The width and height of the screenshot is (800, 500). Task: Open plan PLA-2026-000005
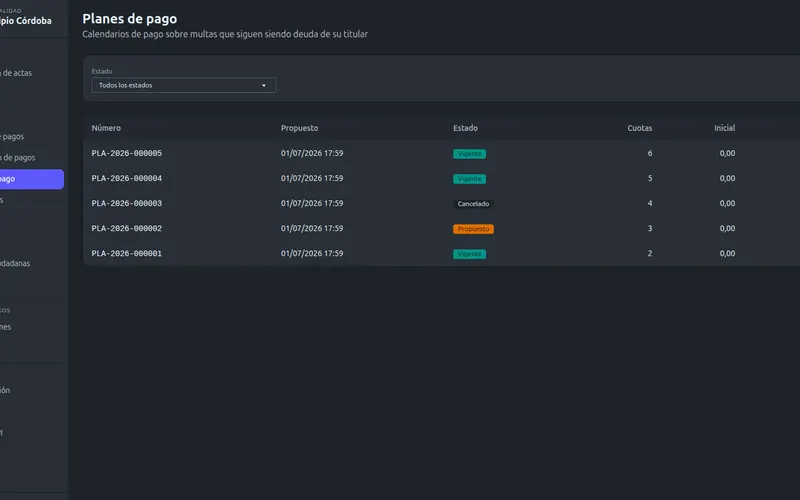click(127, 153)
